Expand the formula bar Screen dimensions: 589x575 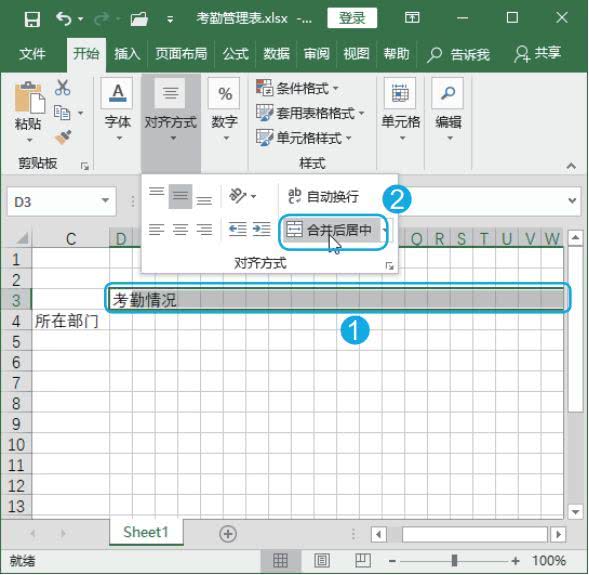click(x=572, y=201)
